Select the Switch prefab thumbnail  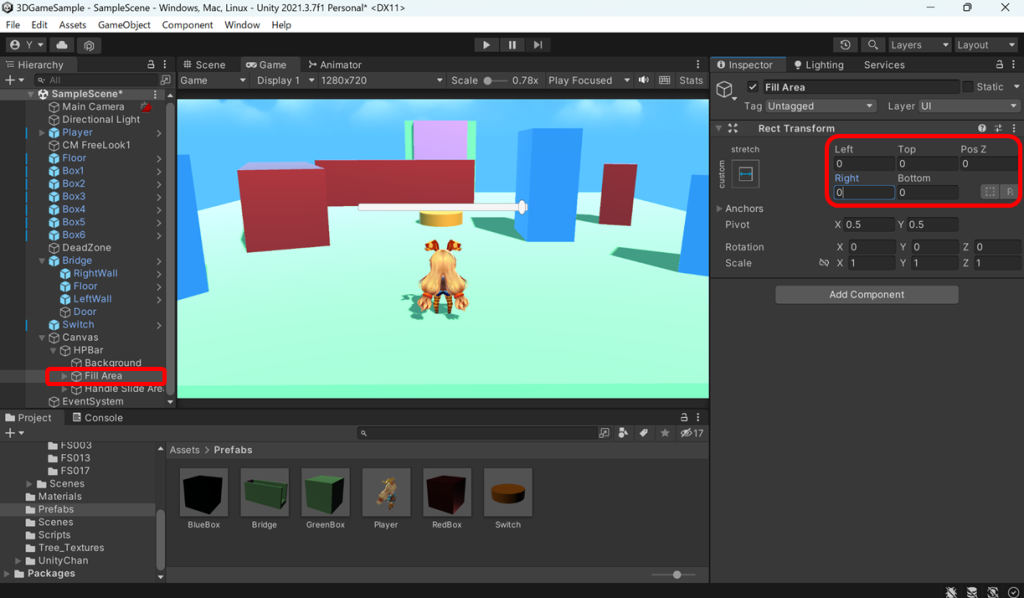pyautogui.click(x=507, y=491)
